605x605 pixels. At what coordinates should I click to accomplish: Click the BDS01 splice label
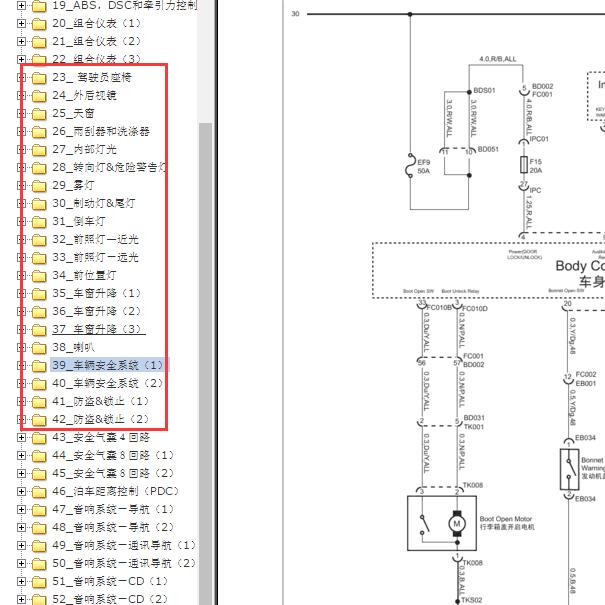coord(484,90)
